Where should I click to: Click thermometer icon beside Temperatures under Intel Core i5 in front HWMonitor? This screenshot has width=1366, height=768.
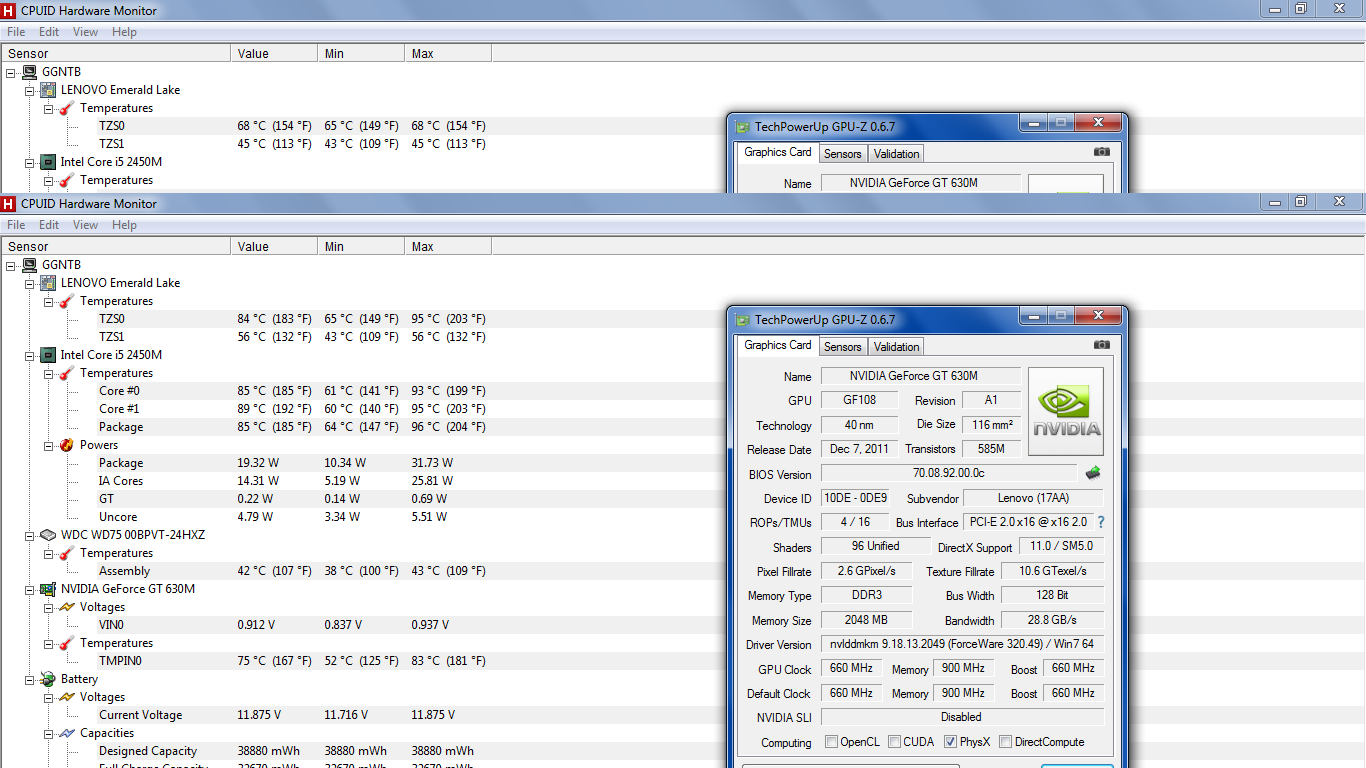point(66,373)
